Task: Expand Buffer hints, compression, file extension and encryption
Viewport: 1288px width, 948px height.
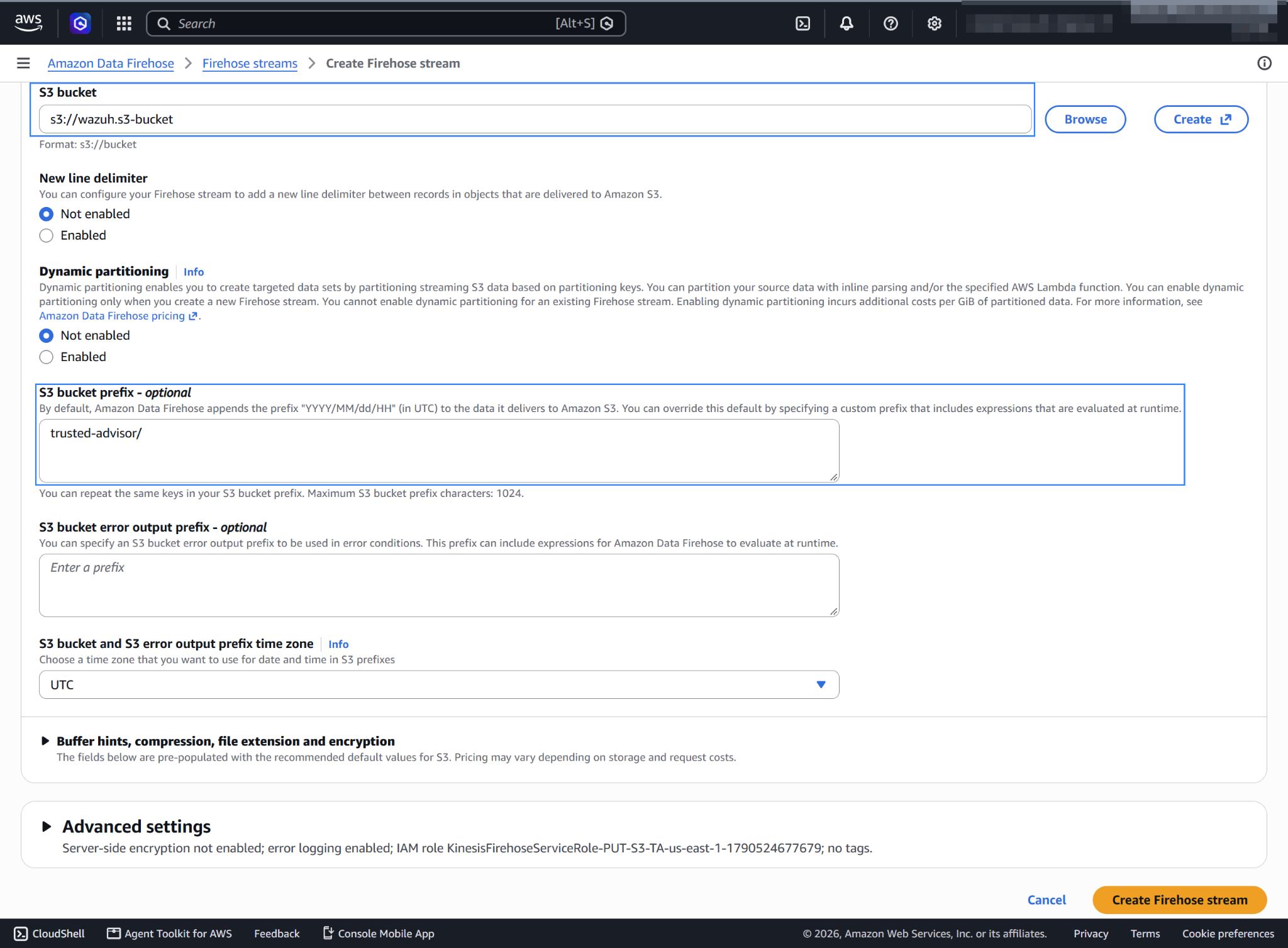Action: (x=45, y=741)
